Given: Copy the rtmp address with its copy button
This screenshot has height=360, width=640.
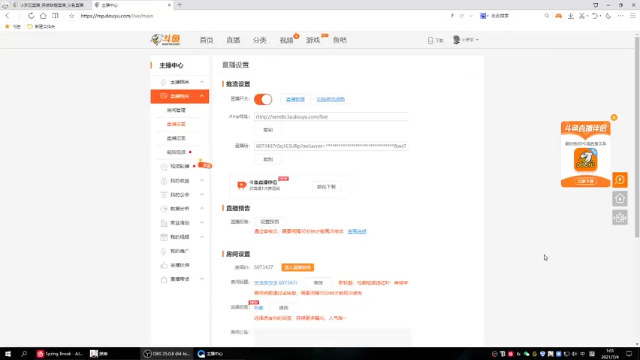Looking at the screenshot, I should coord(268,130).
